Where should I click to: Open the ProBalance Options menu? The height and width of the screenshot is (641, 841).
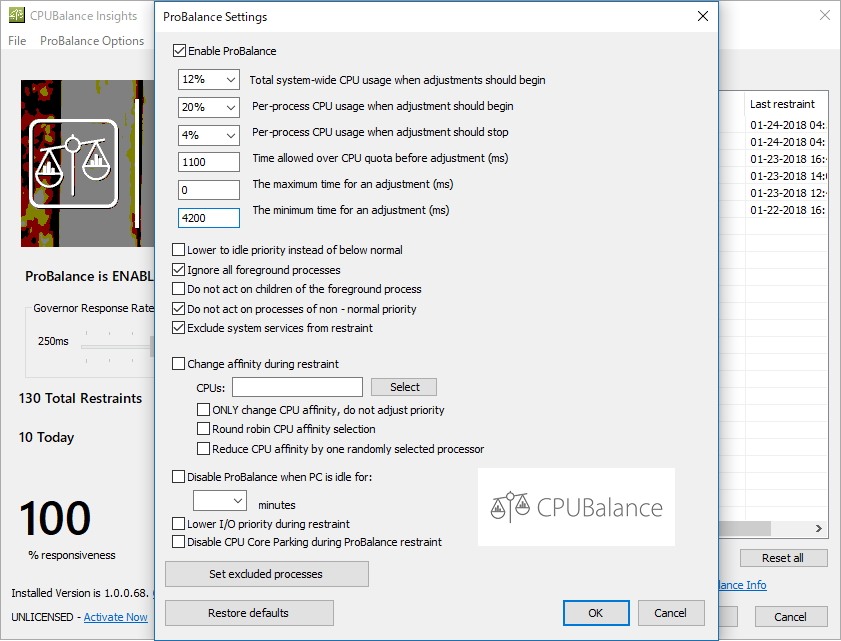point(92,41)
